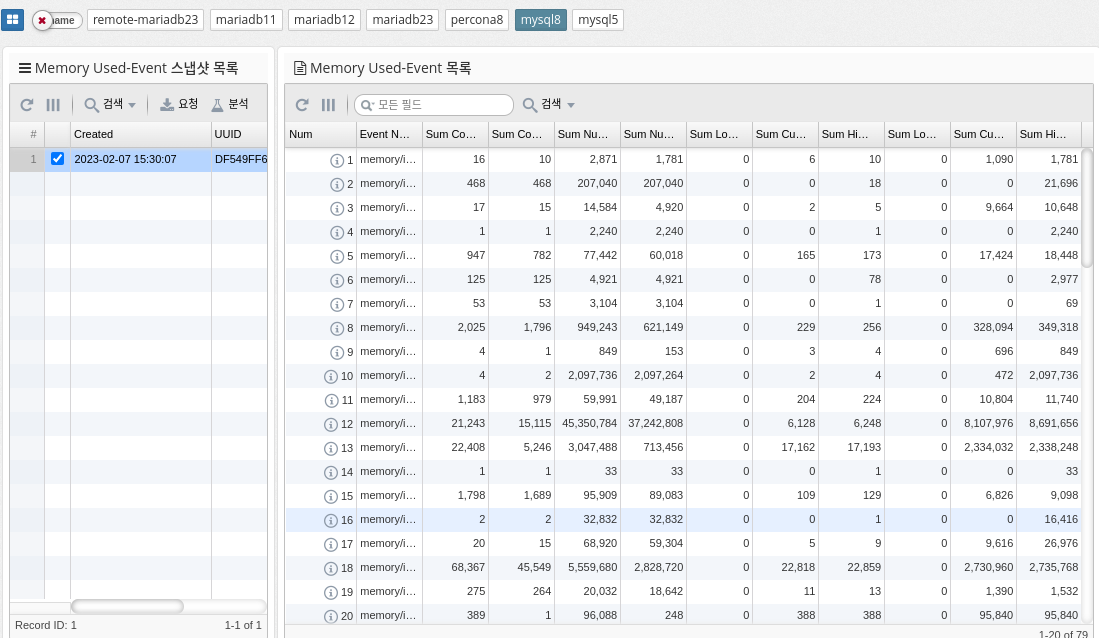Open the dashboard grid menu icon
The height and width of the screenshot is (638, 1099).
click(13, 20)
